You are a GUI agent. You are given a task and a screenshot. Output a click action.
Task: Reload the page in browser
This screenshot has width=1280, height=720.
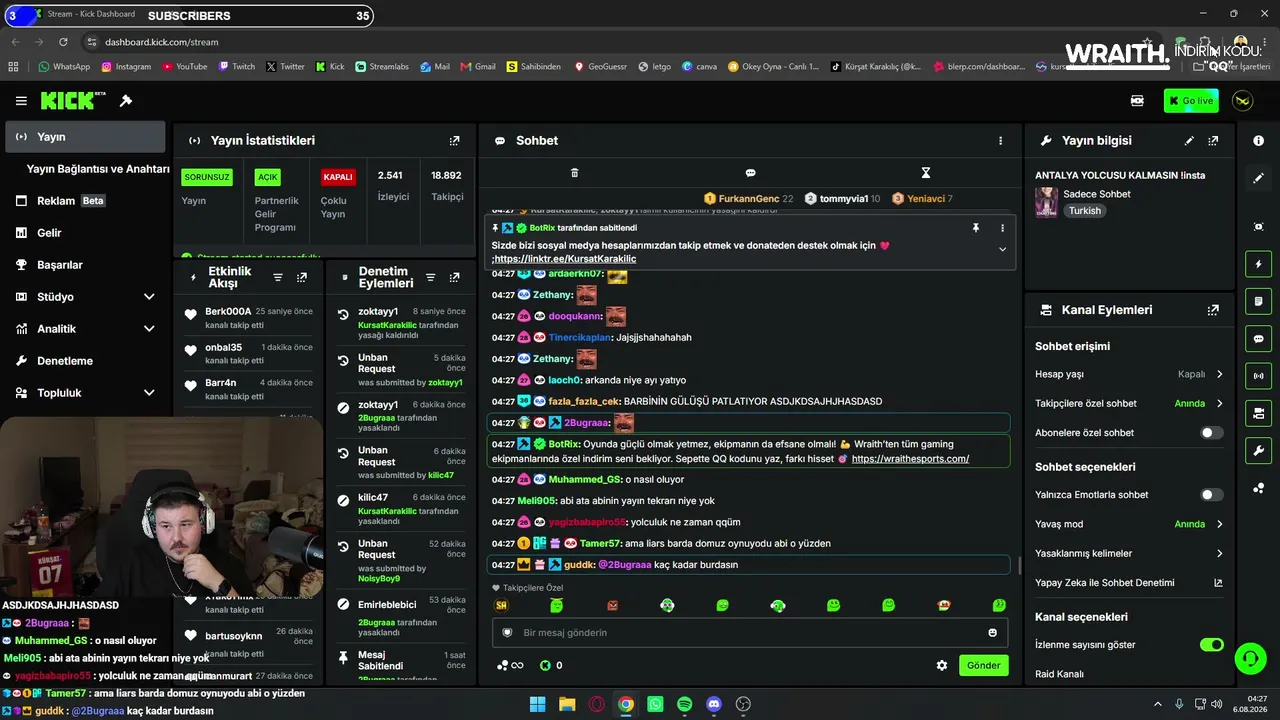63,42
